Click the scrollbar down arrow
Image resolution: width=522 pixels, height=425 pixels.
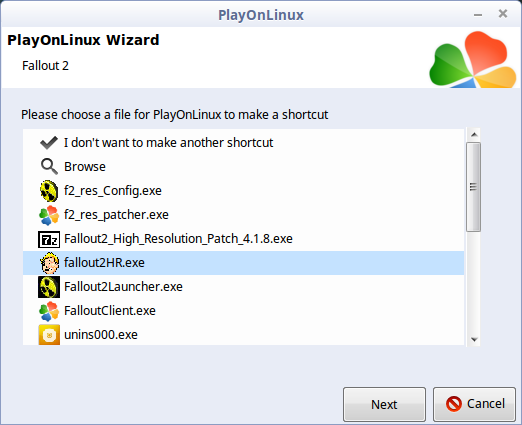tap(474, 339)
